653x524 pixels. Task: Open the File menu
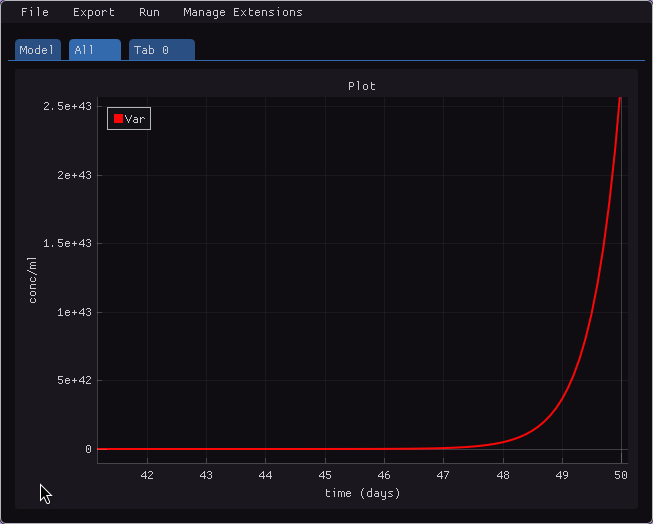[x=34, y=13]
